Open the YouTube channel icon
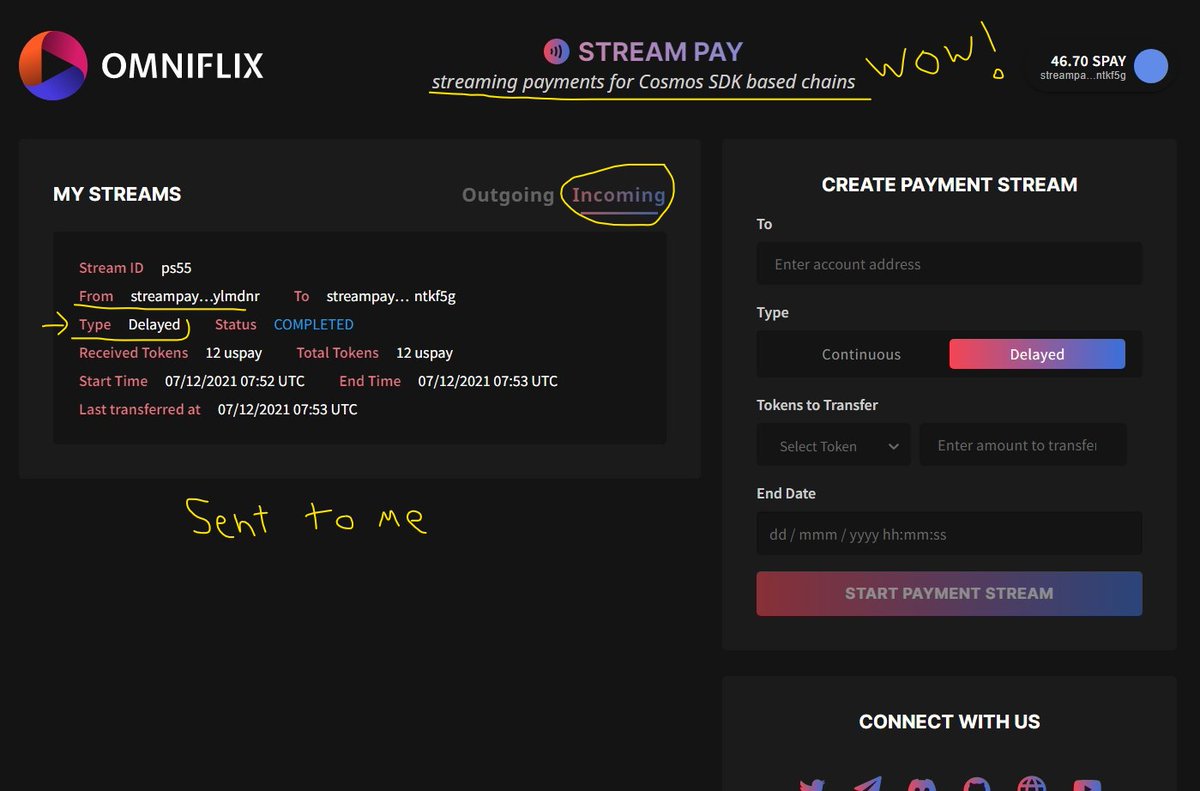 1086,785
